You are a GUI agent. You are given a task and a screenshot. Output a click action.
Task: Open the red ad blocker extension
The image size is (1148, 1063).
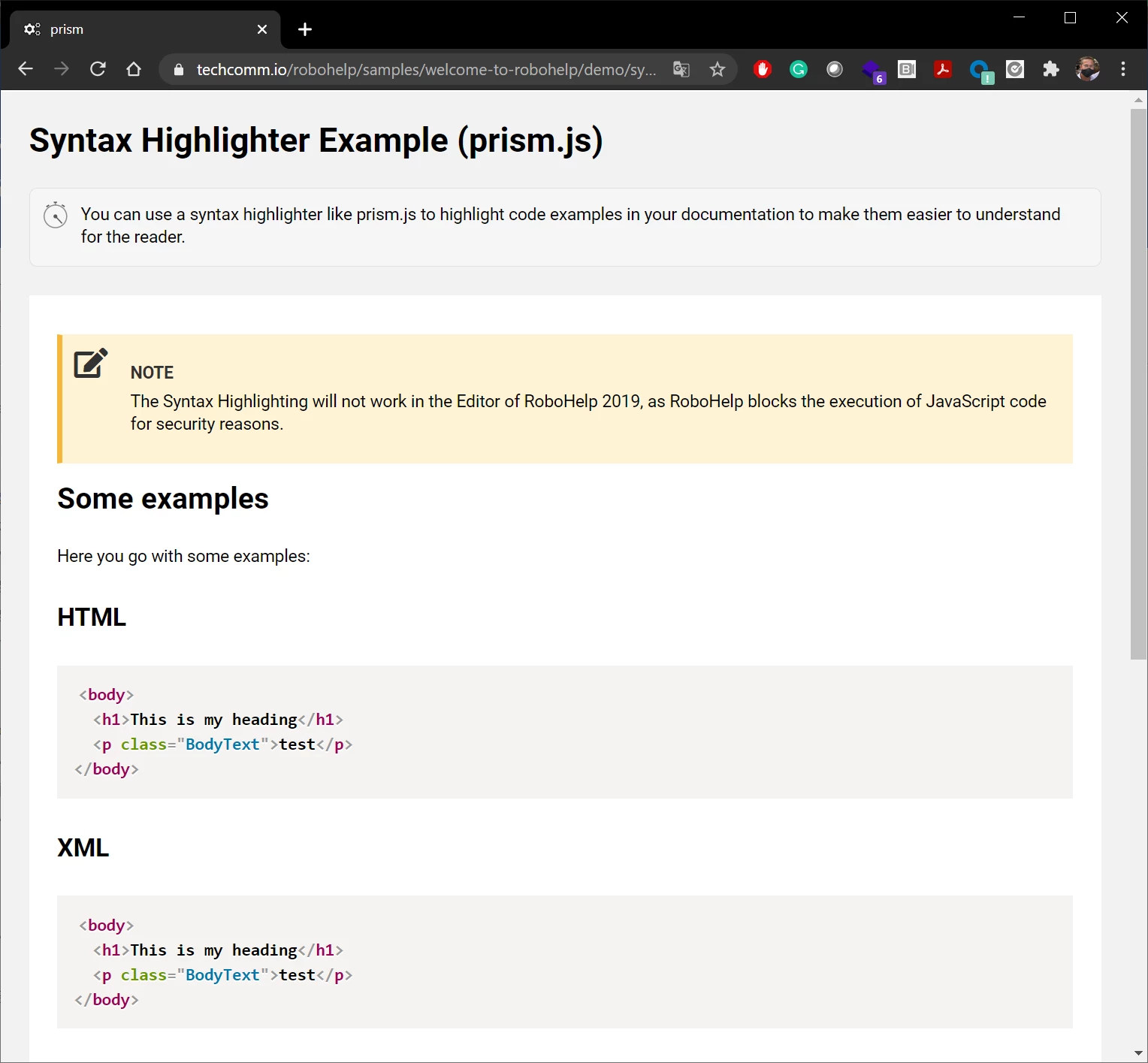click(763, 69)
